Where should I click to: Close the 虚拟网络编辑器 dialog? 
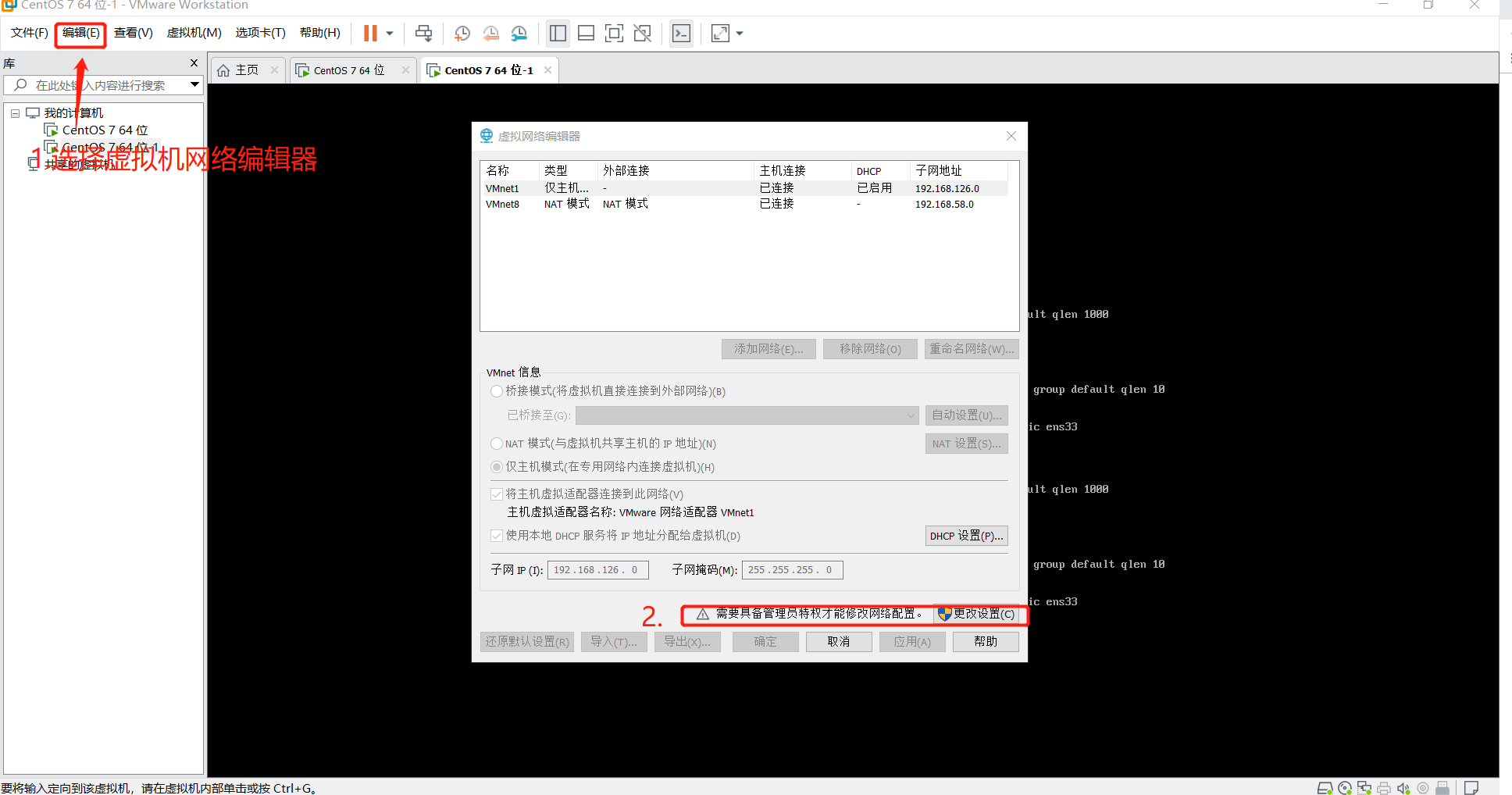coord(1011,137)
